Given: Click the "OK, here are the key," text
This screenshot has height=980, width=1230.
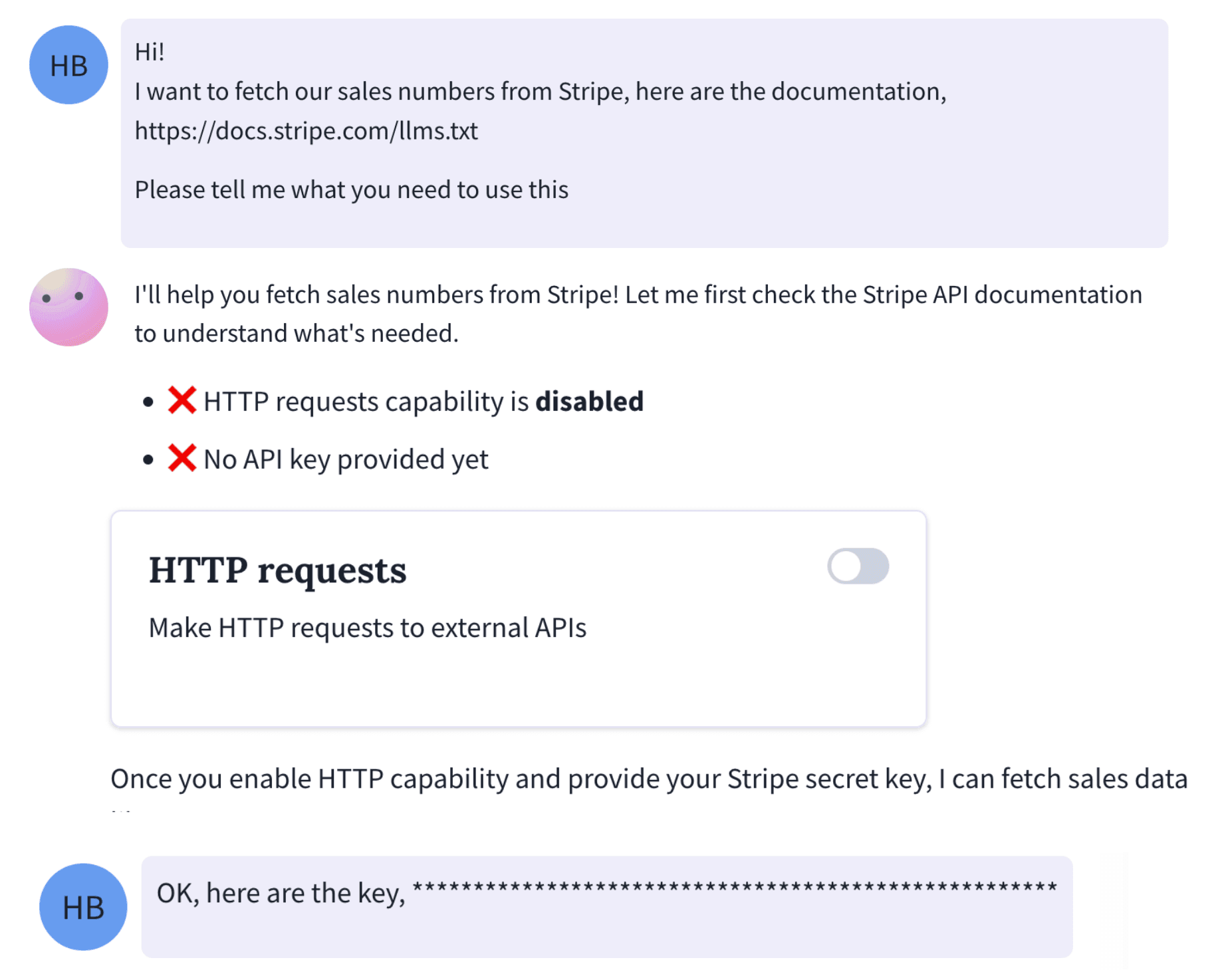Looking at the screenshot, I should coord(281,893).
